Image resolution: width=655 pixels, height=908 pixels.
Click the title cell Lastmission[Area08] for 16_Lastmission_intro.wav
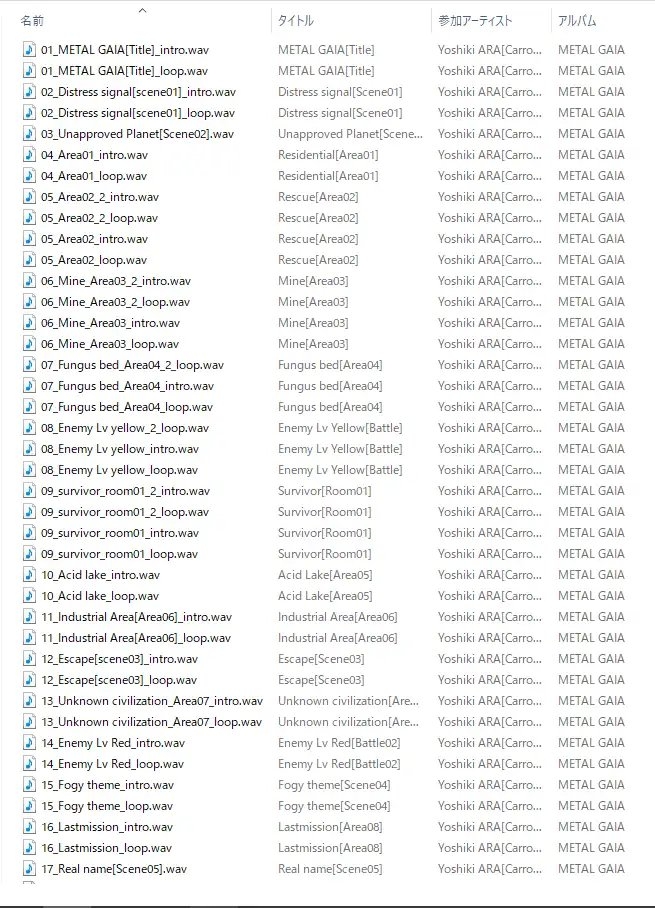(x=327, y=827)
